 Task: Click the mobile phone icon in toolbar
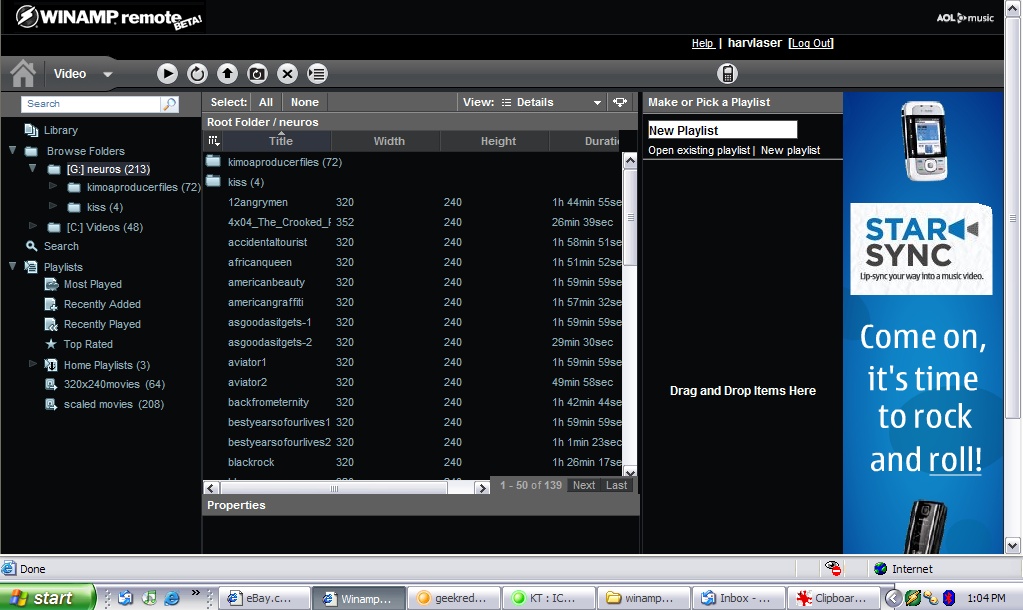(727, 73)
